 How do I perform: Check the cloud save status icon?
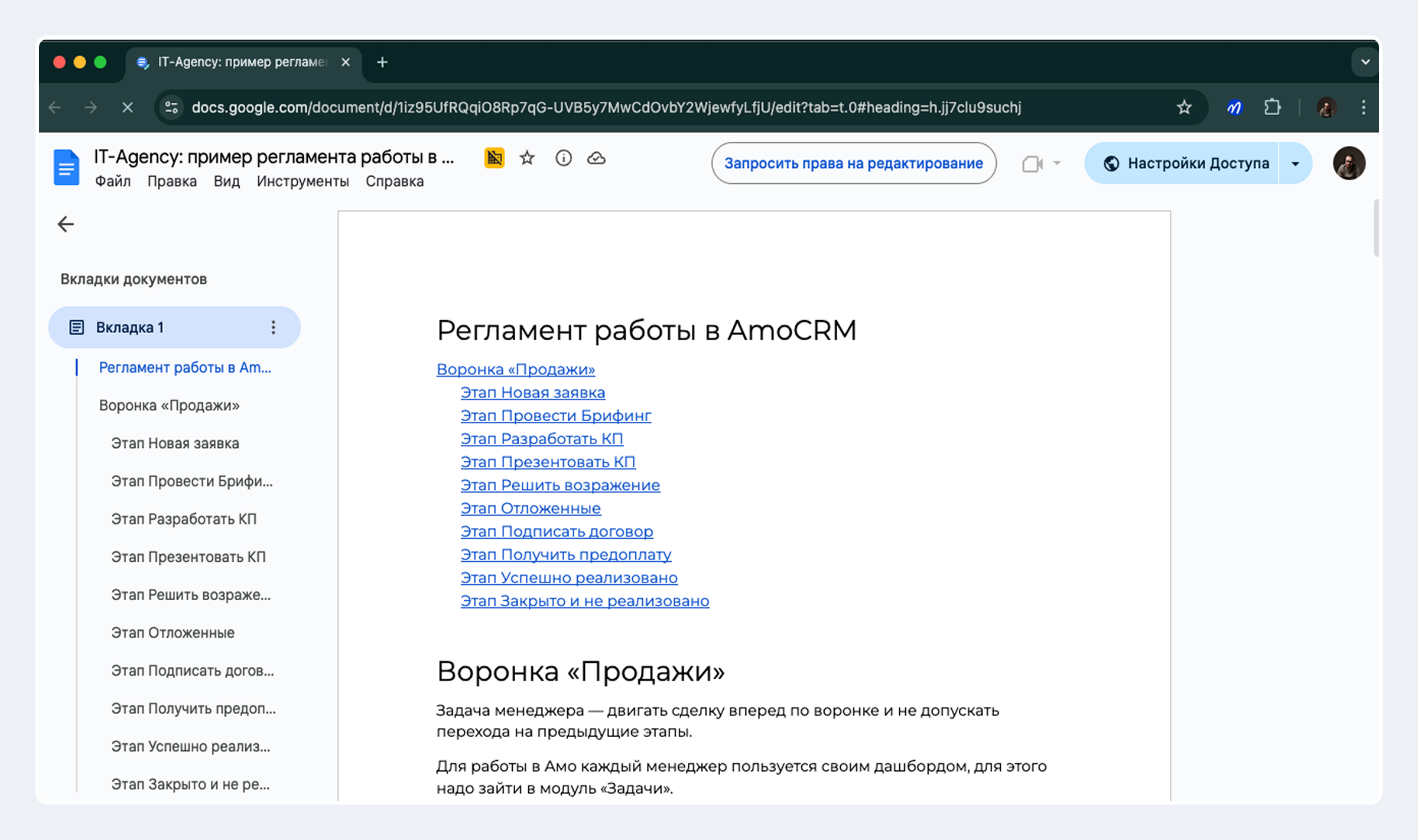[596, 158]
